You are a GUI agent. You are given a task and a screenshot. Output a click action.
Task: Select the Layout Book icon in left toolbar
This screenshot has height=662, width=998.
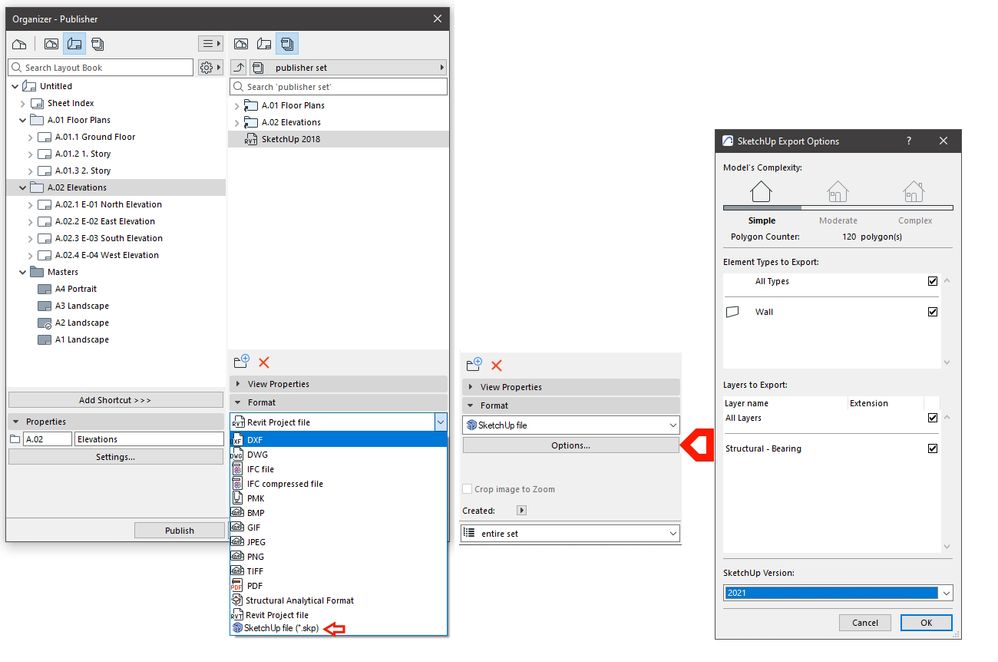click(x=74, y=44)
